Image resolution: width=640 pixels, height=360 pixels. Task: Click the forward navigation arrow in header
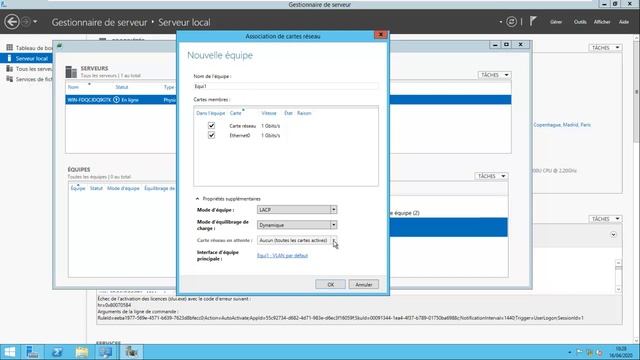pyautogui.click(x=26, y=21)
